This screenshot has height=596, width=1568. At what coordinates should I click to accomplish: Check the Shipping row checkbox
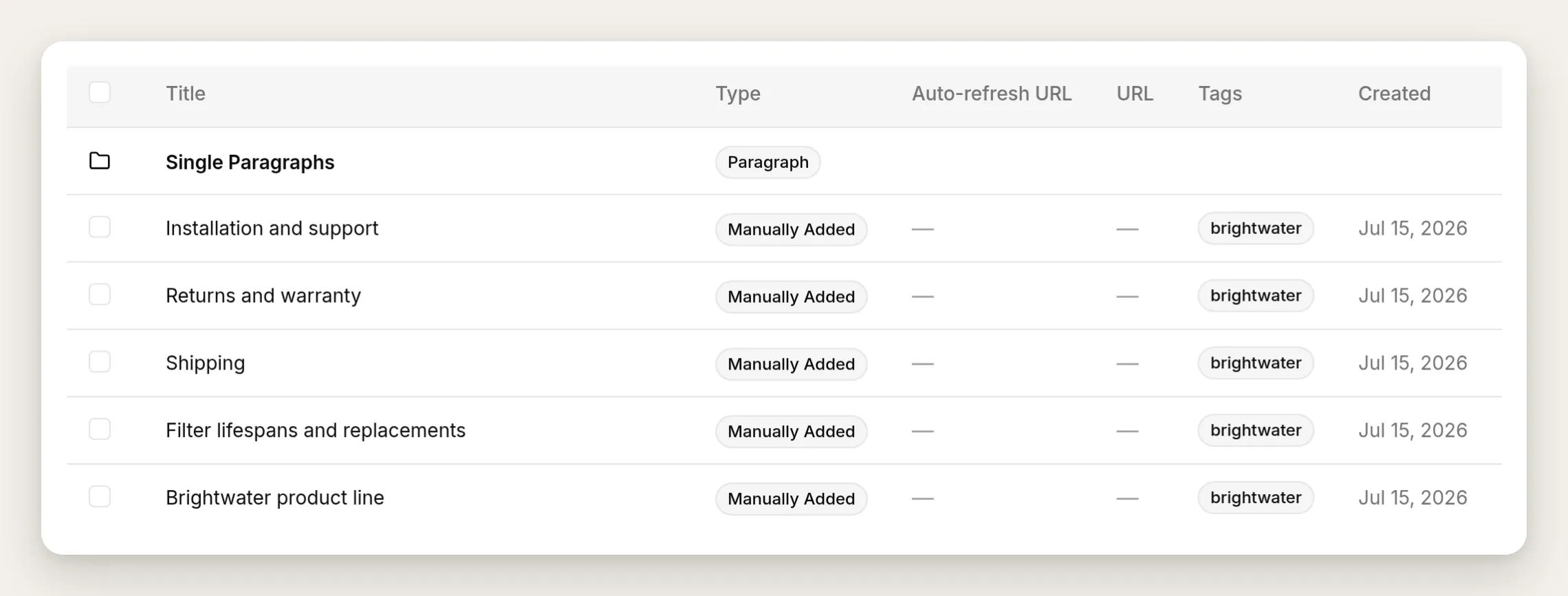[100, 362]
